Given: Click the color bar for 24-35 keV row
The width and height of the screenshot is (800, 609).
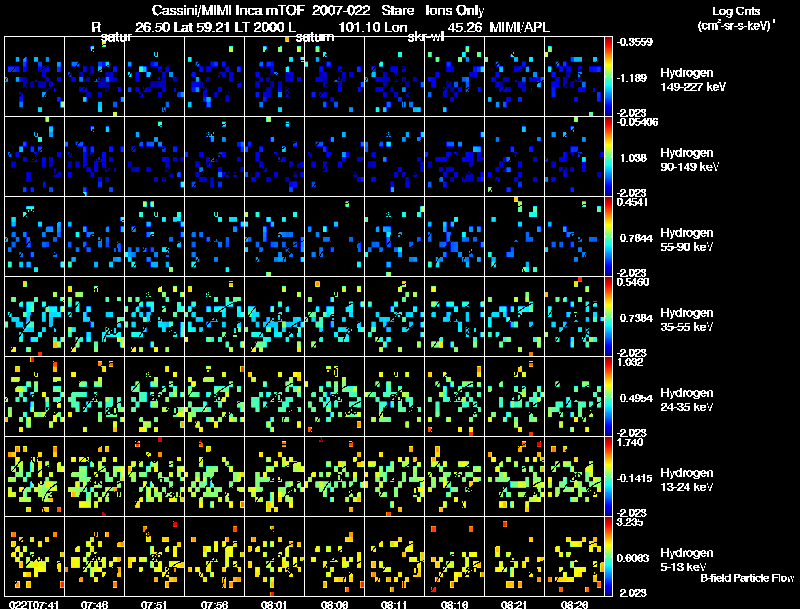Looking at the screenshot, I should point(608,397).
